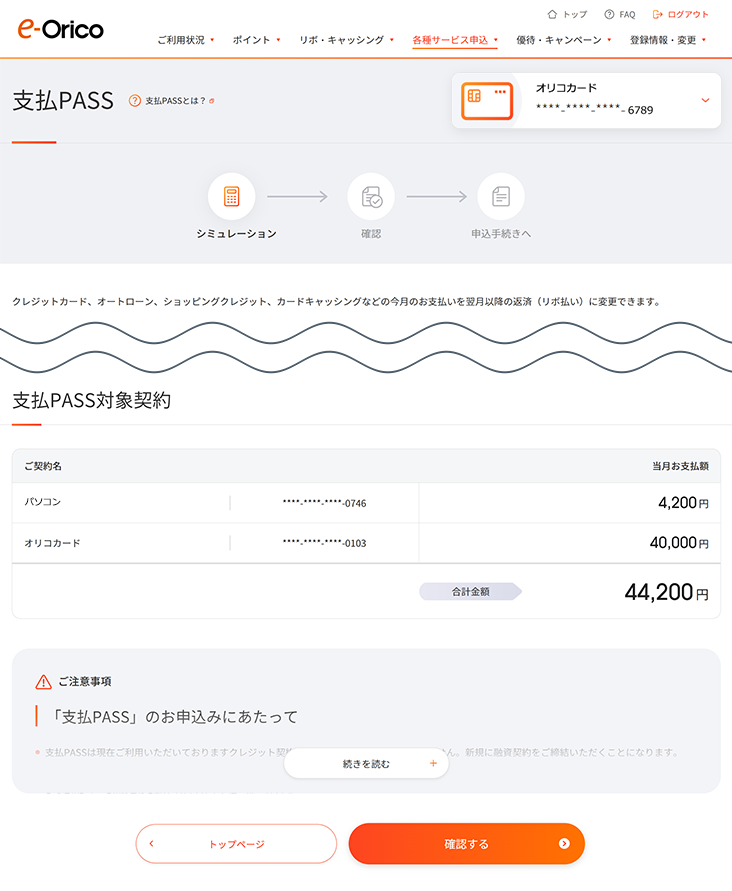Image resolution: width=732 pixels, height=891 pixels.
Task: Click the card number ending 6789
Action: tap(594, 109)
